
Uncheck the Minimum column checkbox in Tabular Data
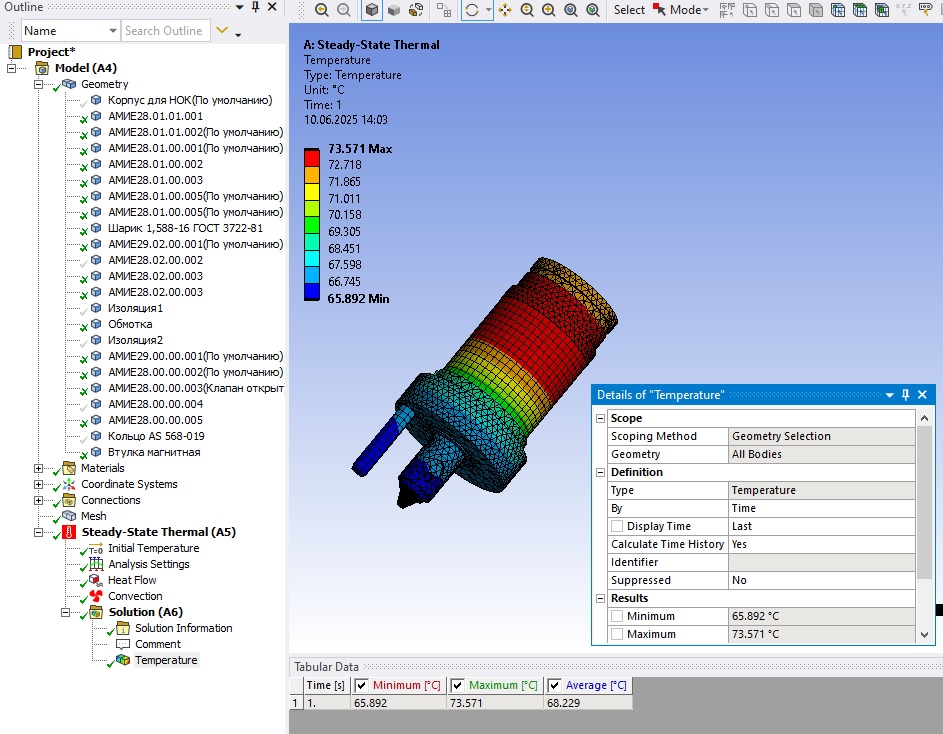tap(361, 685)
